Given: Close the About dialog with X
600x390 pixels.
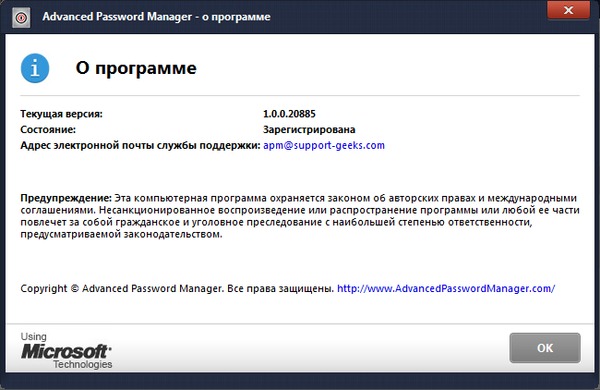Looking at the screenshot, I should (568, 10).
